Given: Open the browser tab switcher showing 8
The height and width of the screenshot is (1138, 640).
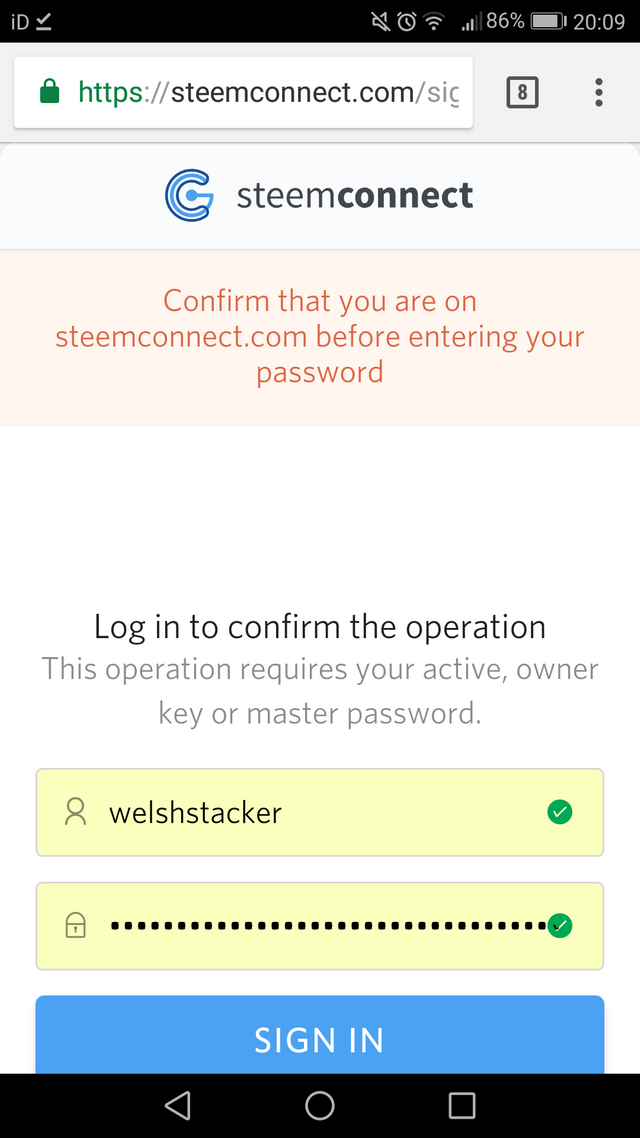Looking at the screenshot, I should point(522,93).
